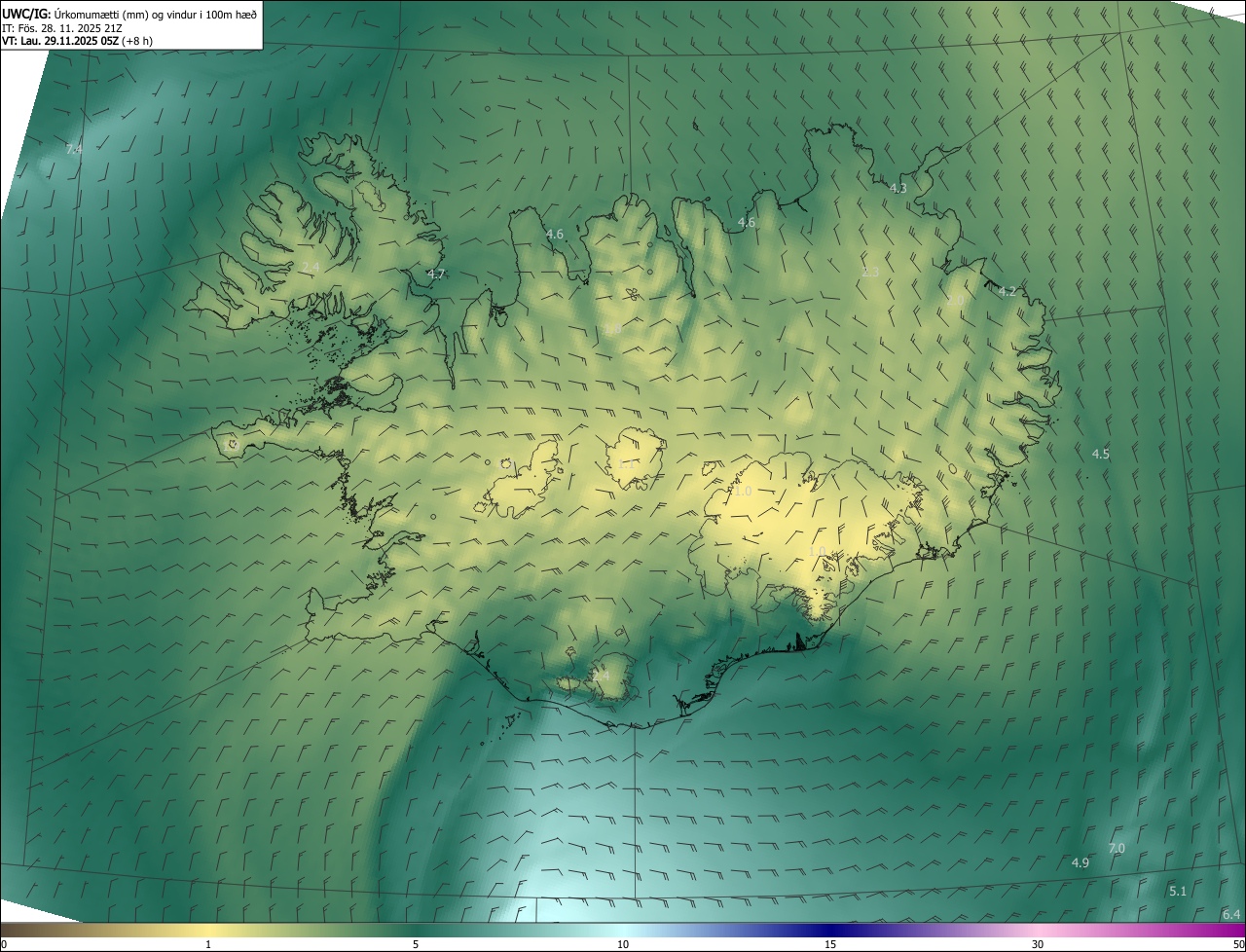Click the colorbar tick label 50

coord(1238,944)
